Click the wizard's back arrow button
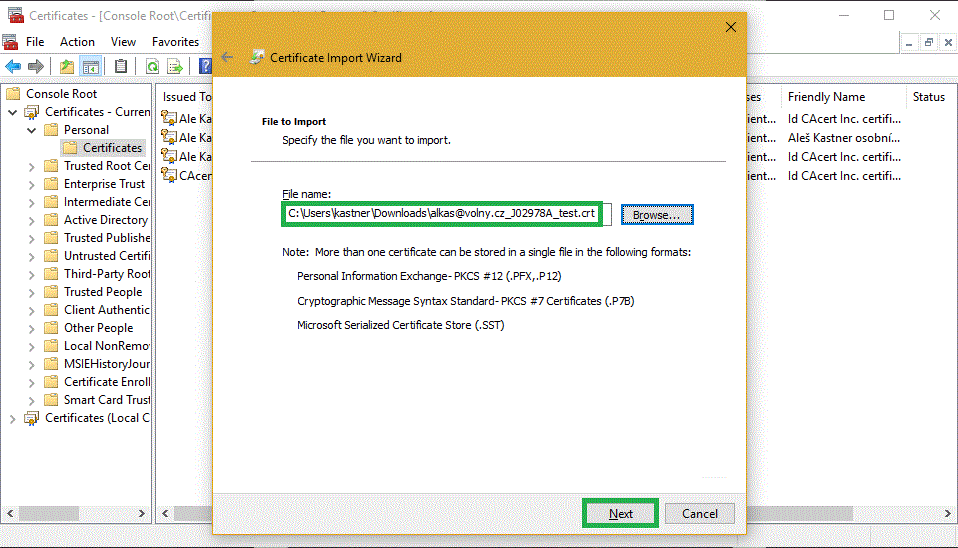 click(227, 57)
